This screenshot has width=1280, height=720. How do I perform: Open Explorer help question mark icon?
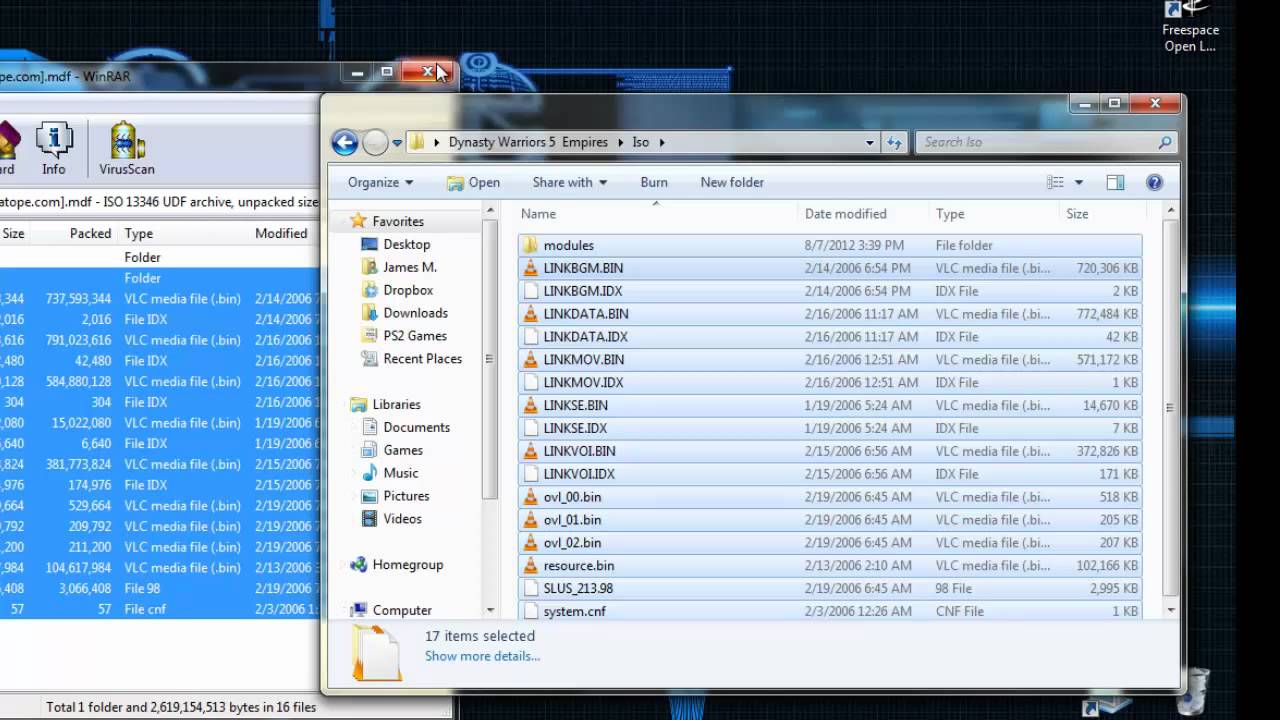pos(1155,182)
